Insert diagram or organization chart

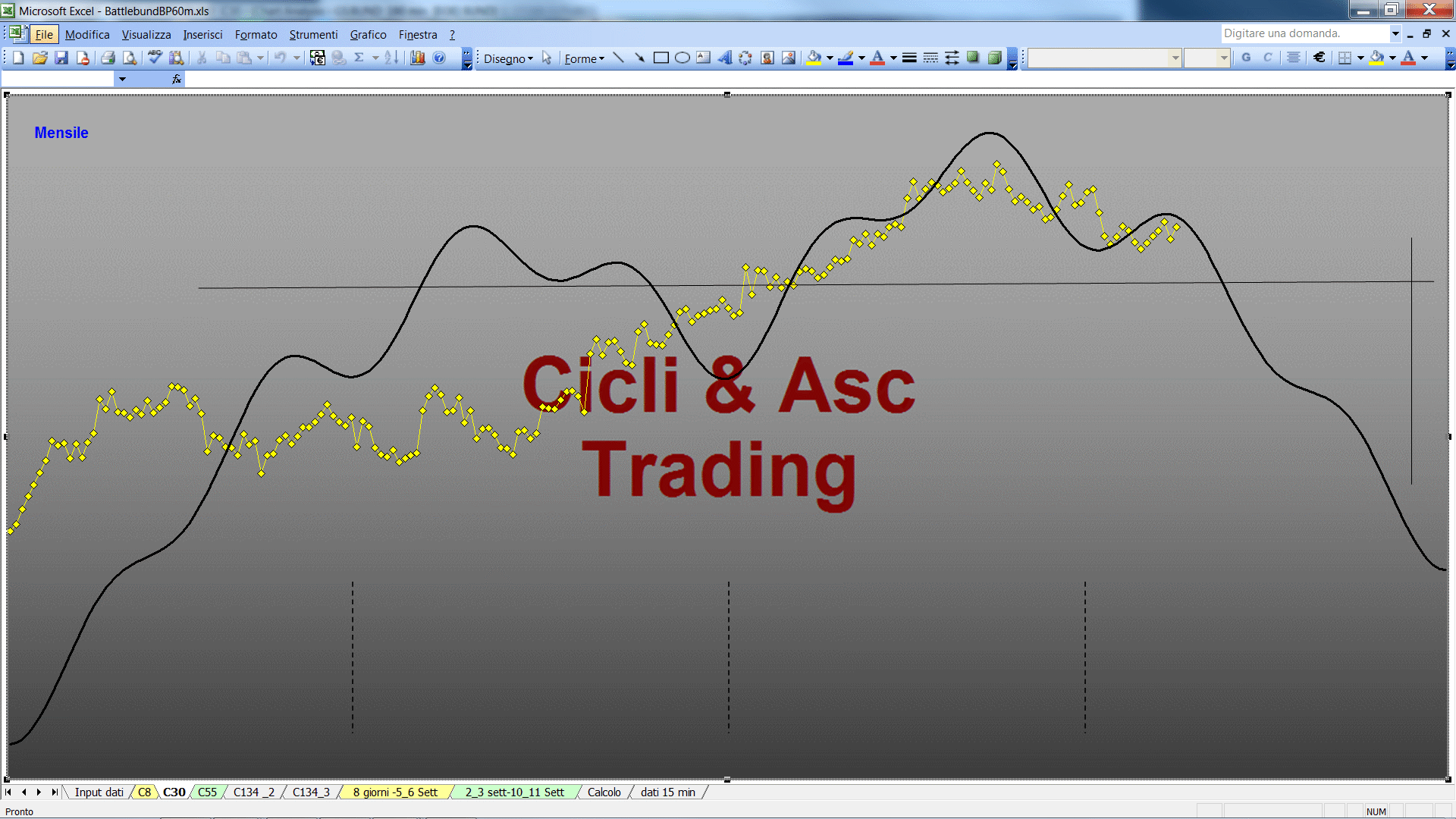click(746, 58)
